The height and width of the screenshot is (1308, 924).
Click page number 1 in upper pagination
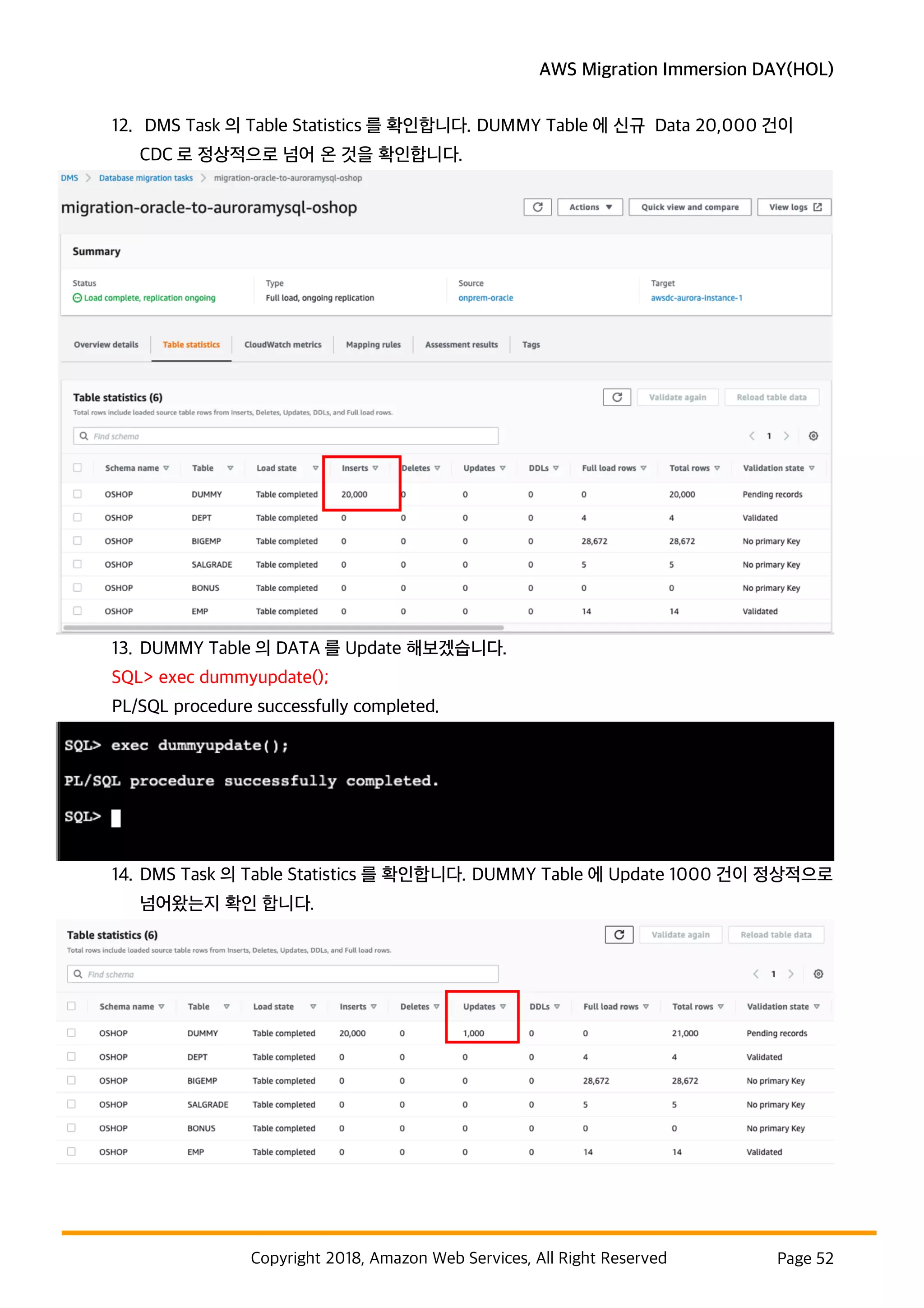(769, 436)
